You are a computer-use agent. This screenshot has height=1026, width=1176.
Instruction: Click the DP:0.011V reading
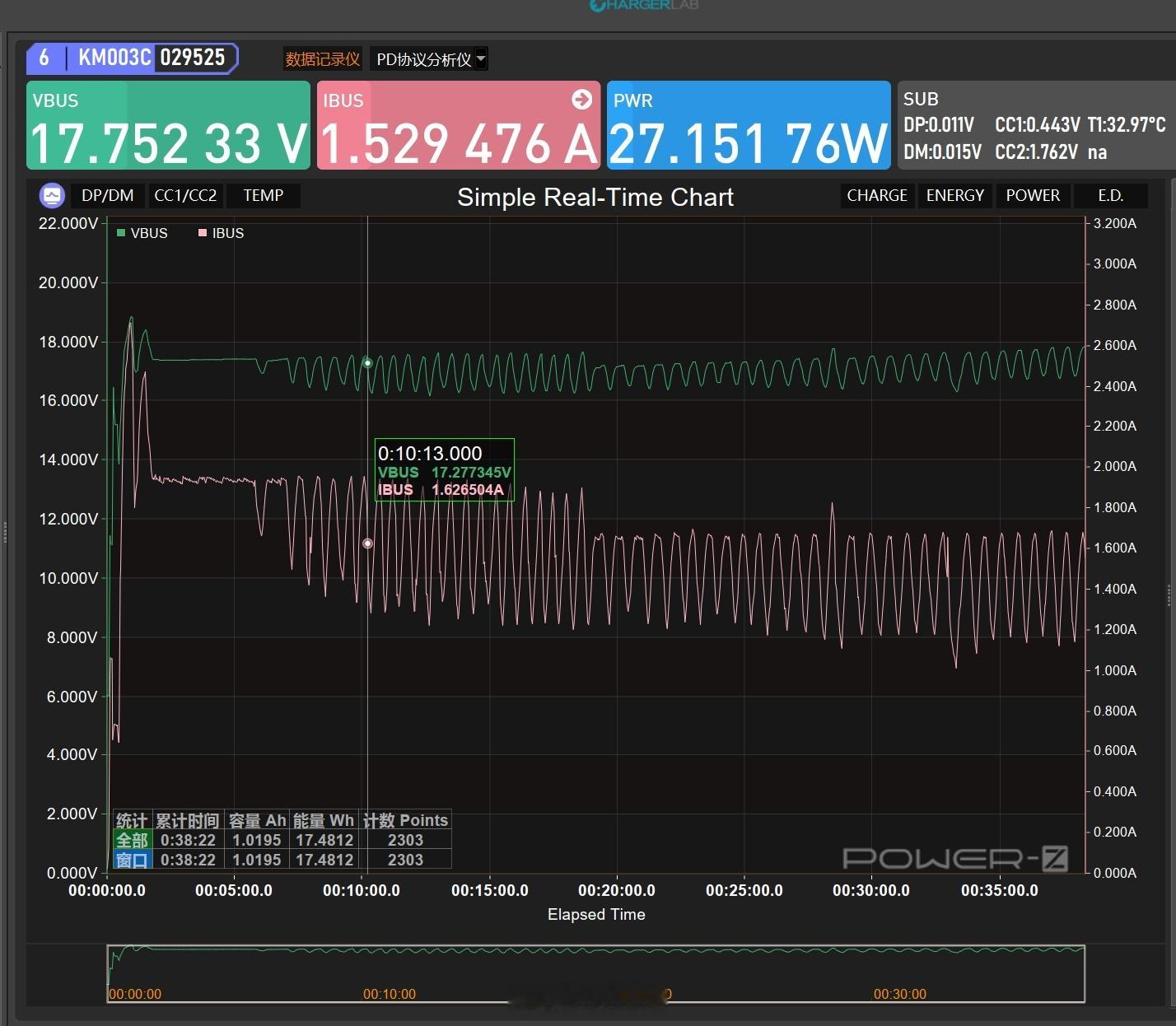(x=939, y=125)
